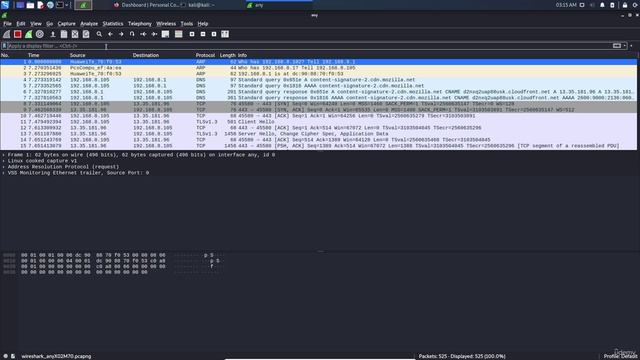Expand VSS Monitoring Ethernet trailer row
640x360 pixels.
point(4,173)
